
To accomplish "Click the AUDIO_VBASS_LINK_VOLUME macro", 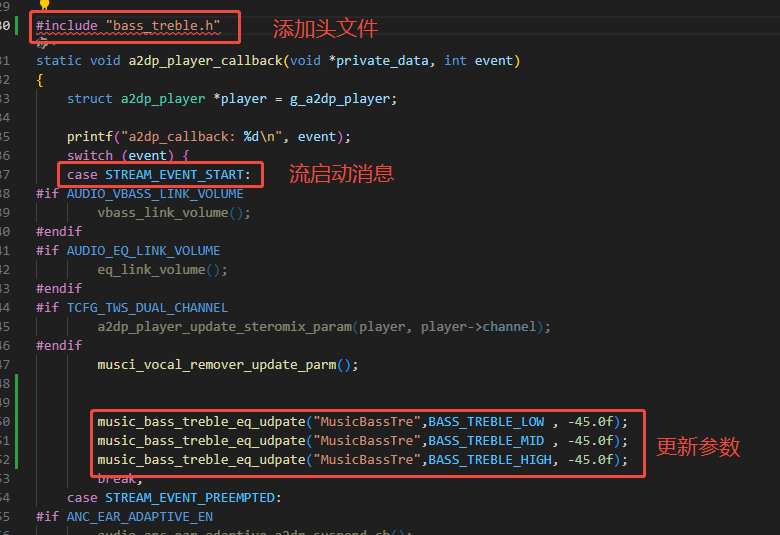I will coord(155,194).
